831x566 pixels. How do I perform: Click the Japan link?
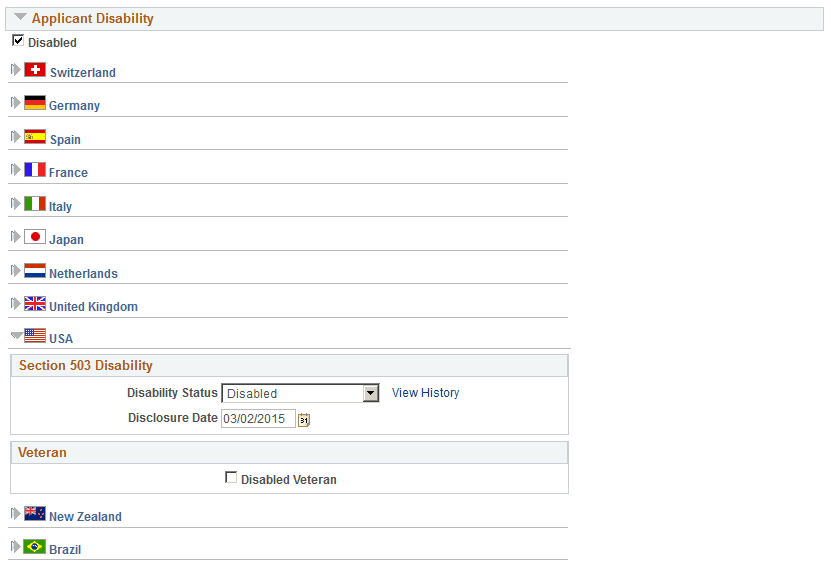click(x=66, y=240)
